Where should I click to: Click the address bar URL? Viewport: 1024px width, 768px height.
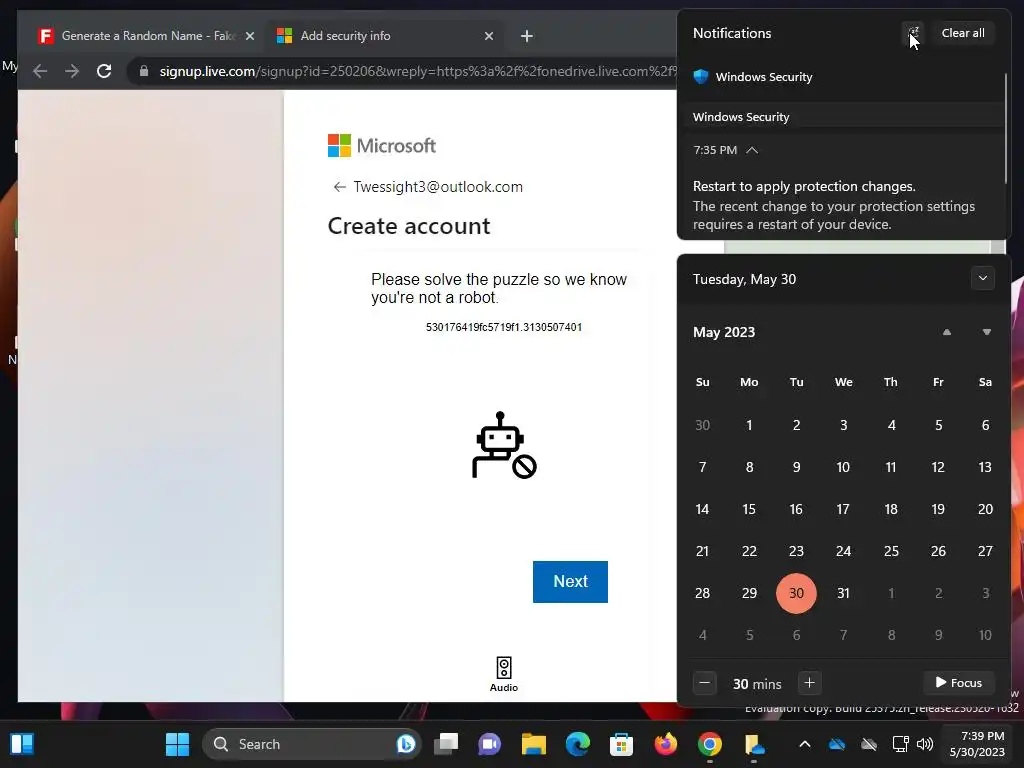[x=418, y=71]
